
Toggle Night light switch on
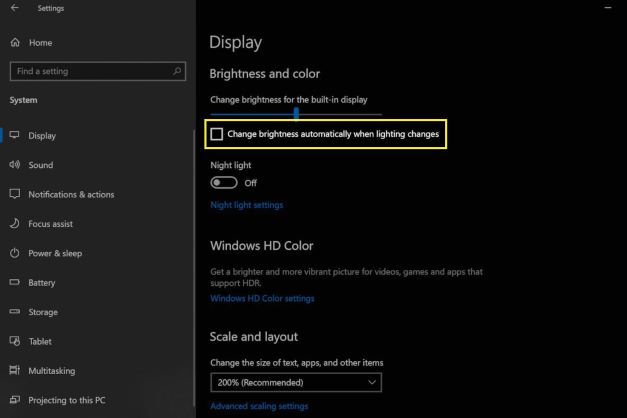(224, 183)
